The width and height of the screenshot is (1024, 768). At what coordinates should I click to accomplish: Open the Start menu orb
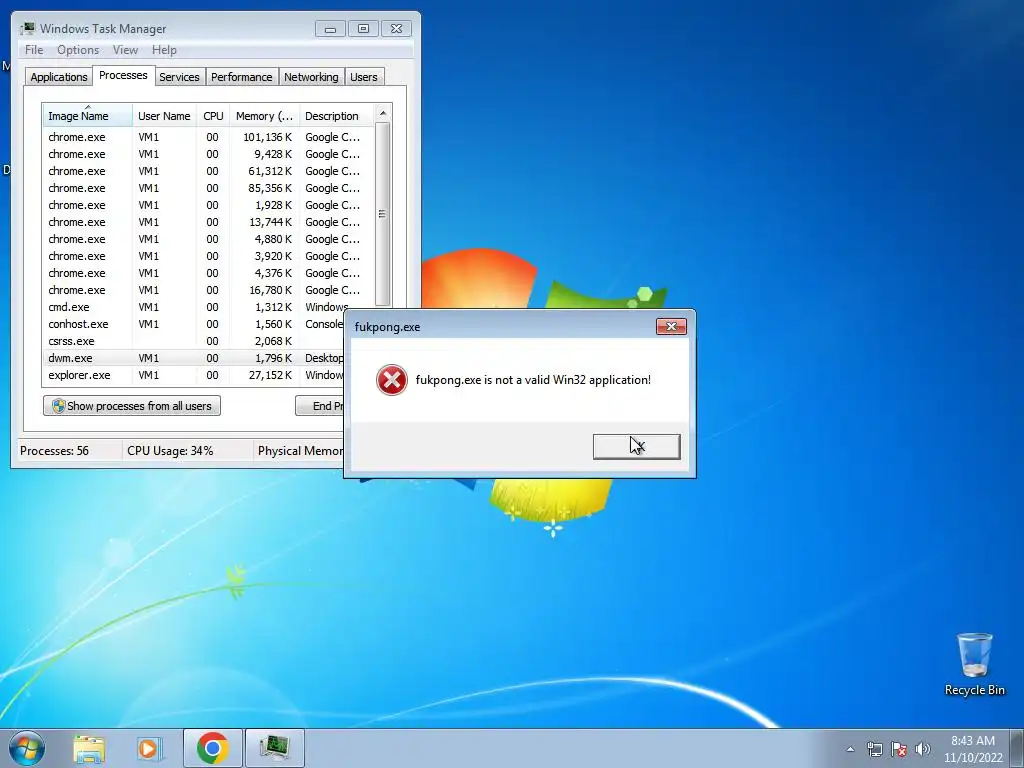coord(27,748)
